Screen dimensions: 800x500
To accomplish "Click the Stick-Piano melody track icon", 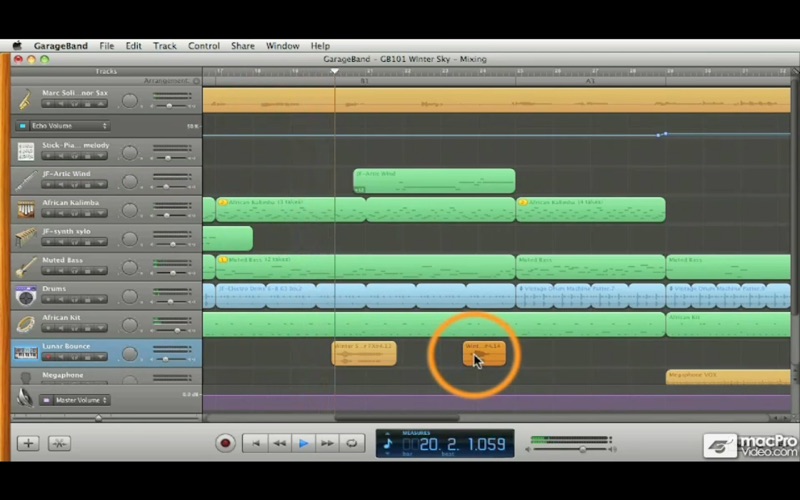I will point(25,152).
